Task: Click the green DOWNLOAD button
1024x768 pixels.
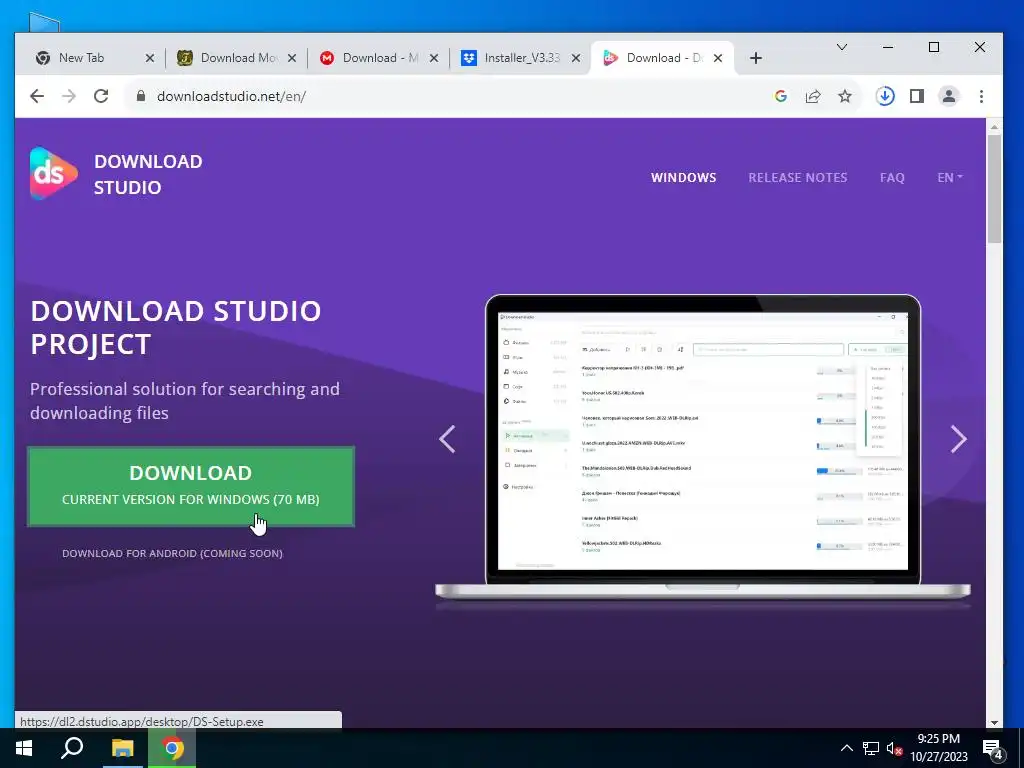Action: coord(191,487)
